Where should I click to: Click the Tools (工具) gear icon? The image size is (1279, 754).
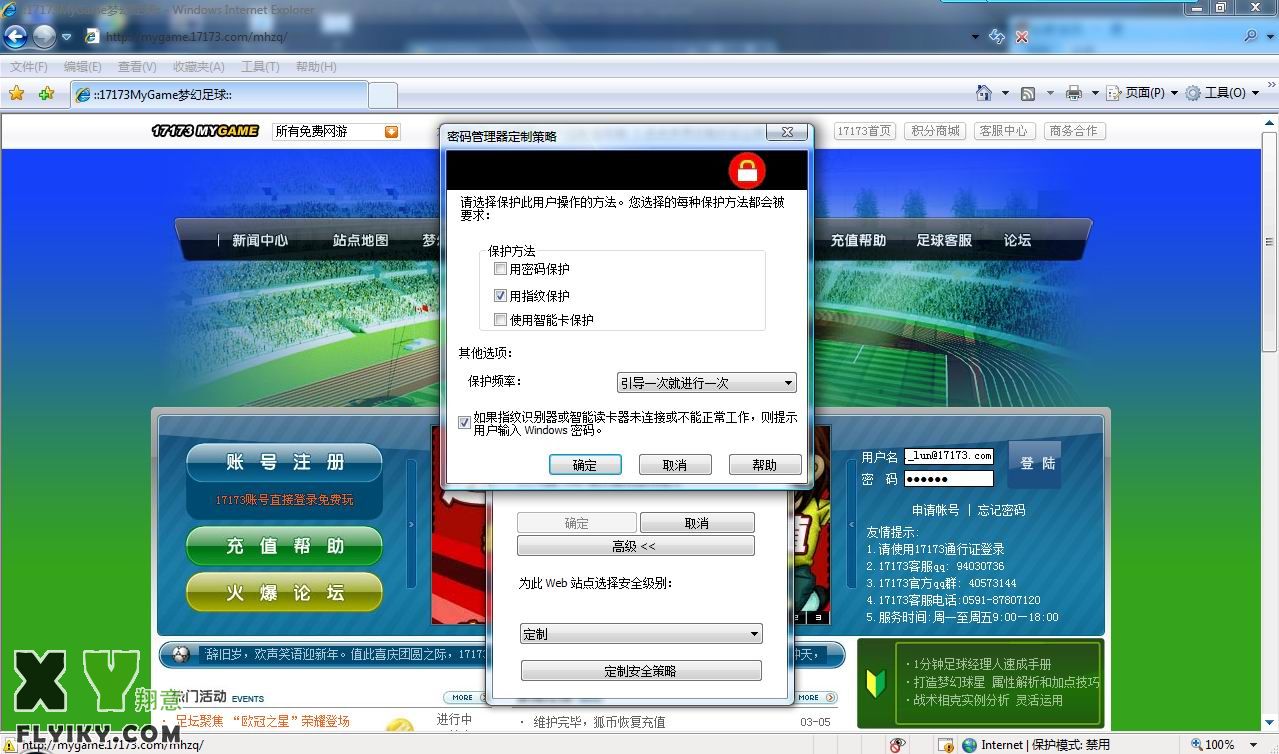tap(1193, 93)
